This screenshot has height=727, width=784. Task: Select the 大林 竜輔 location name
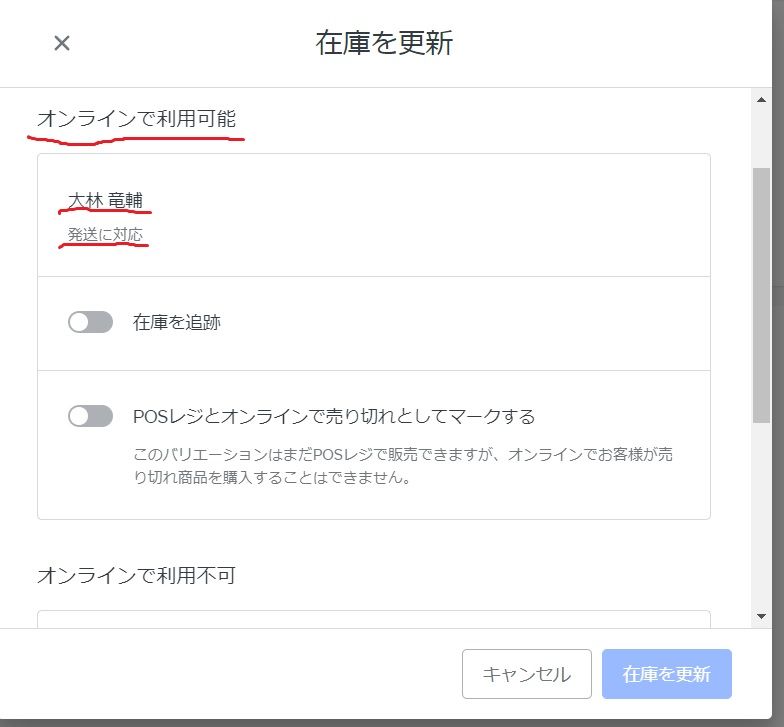105,201
